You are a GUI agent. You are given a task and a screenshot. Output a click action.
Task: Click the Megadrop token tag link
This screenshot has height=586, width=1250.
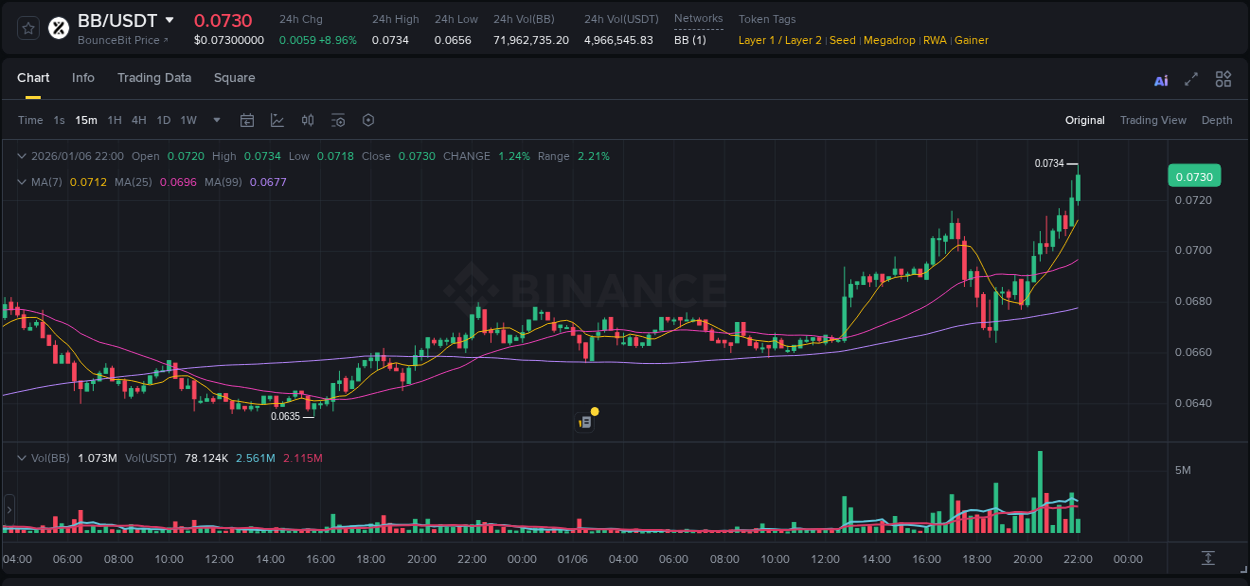point(889,40)
